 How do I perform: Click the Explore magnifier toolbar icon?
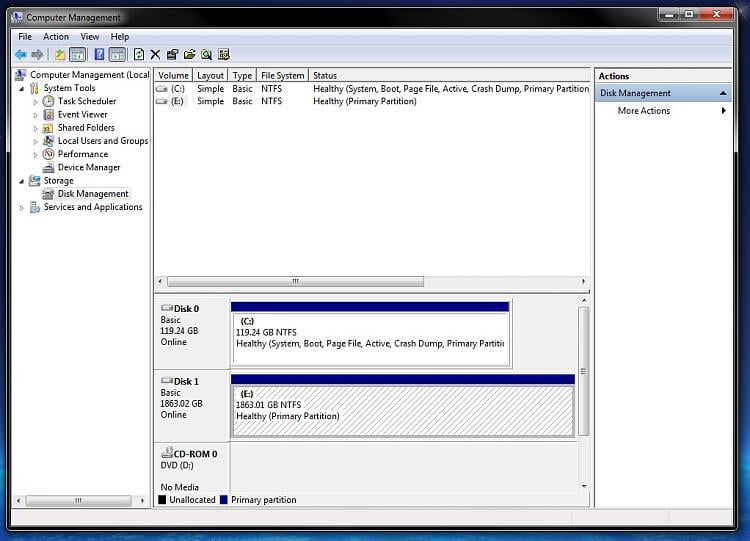click(207, 55)
